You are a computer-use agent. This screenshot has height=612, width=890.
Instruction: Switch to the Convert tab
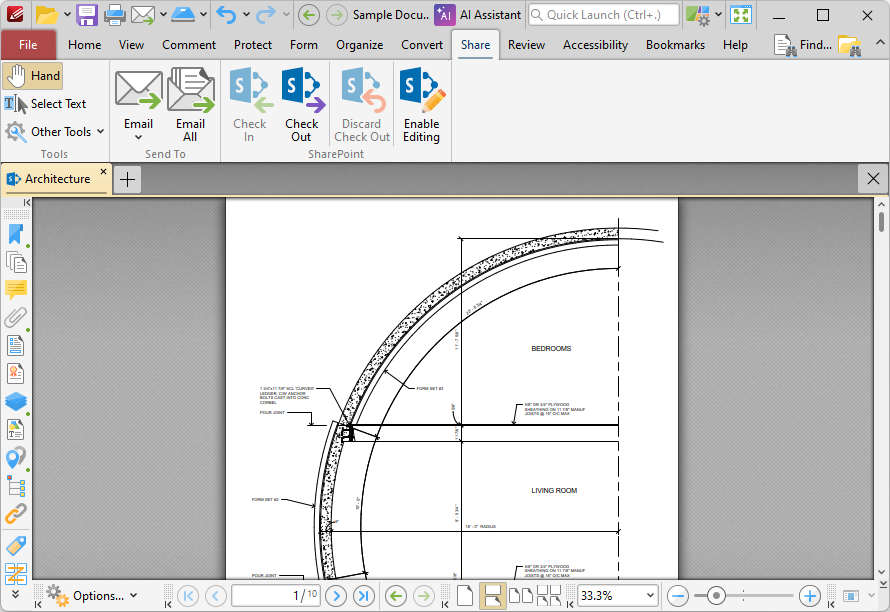pyautogui.click(x=422, y=45)
